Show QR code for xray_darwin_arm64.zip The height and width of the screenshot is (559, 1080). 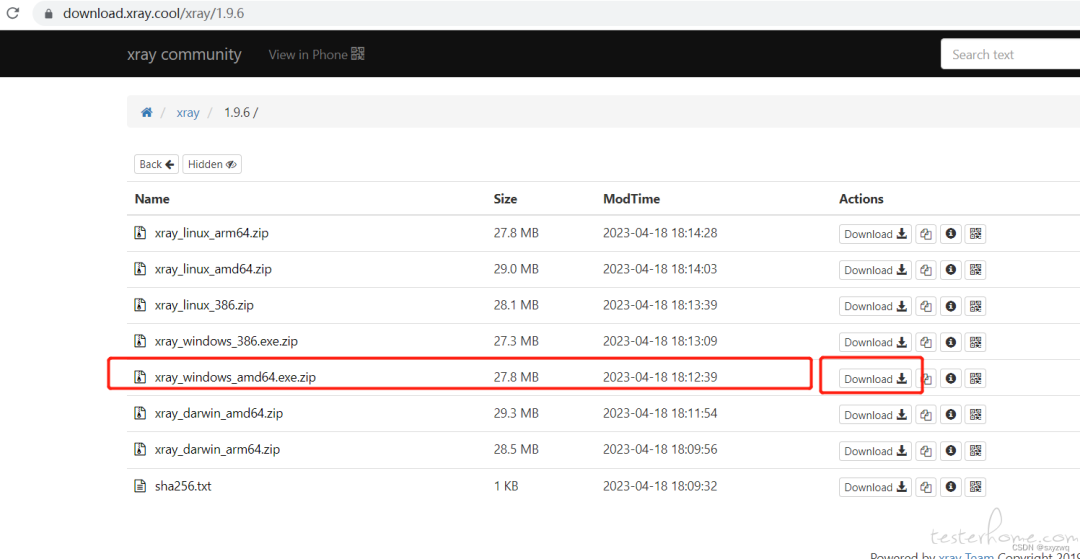[x=975, y=451]
